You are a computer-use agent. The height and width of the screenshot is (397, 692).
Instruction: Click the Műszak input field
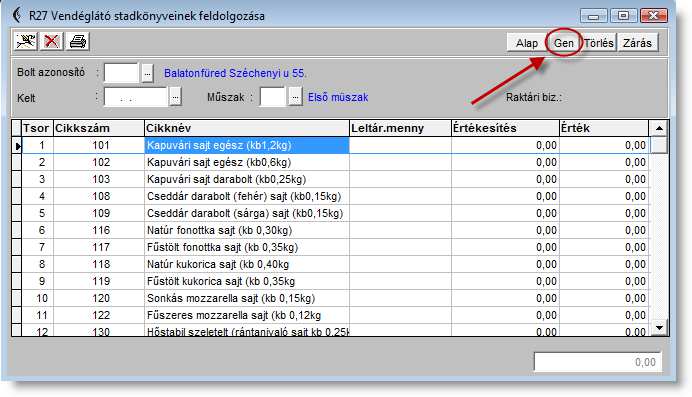click(x=273, y=97)
